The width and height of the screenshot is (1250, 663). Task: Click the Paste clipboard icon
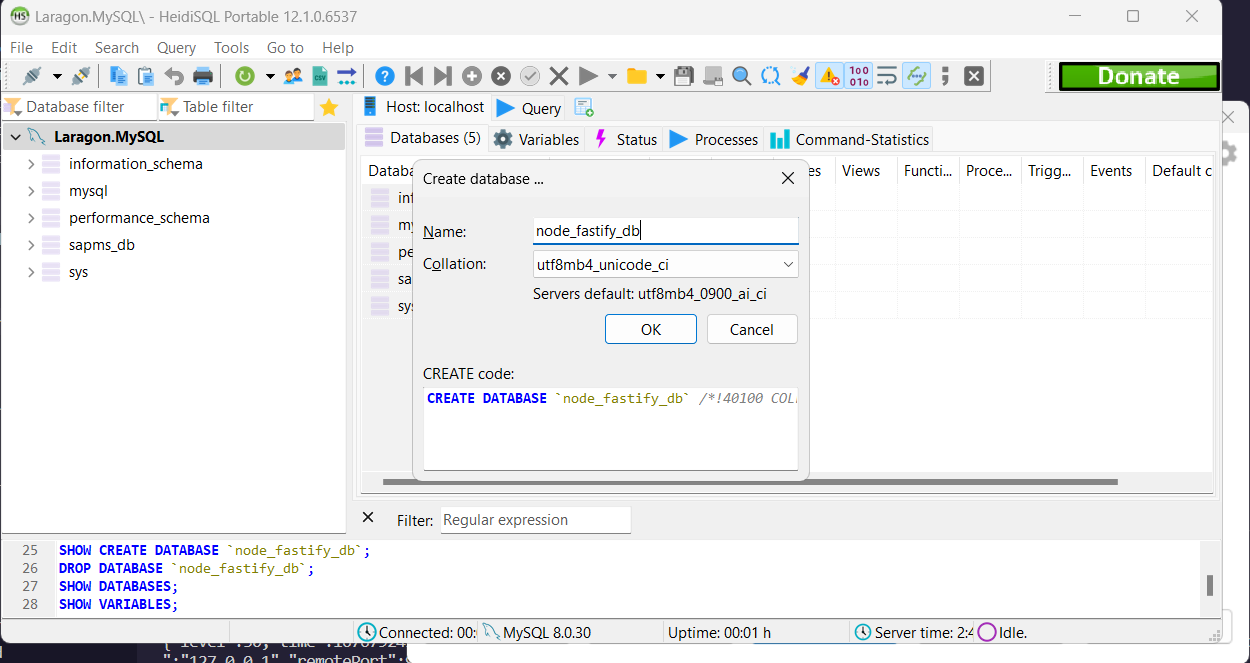pyautogui.click(x=146, y=76)
